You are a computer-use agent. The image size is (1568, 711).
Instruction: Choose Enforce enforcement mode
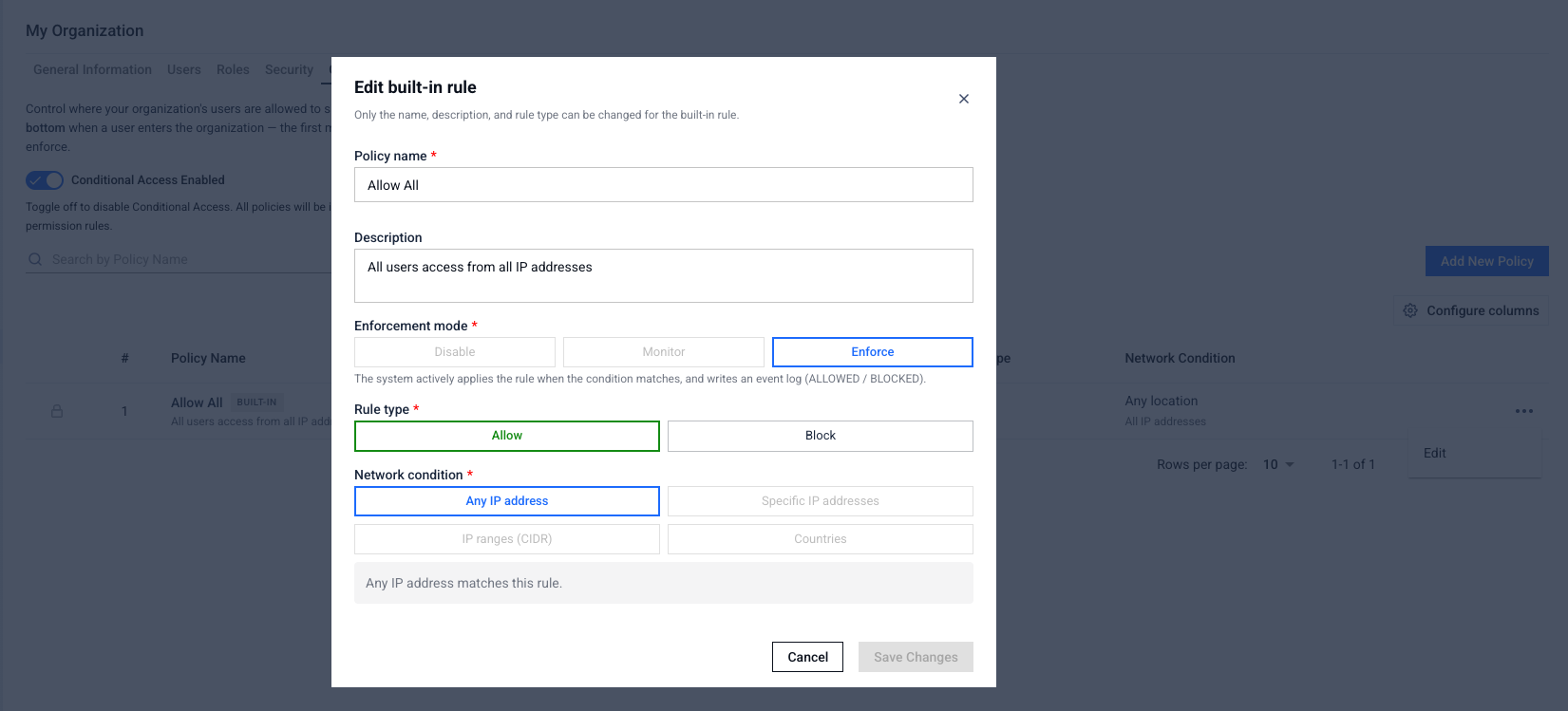point(873,352)
